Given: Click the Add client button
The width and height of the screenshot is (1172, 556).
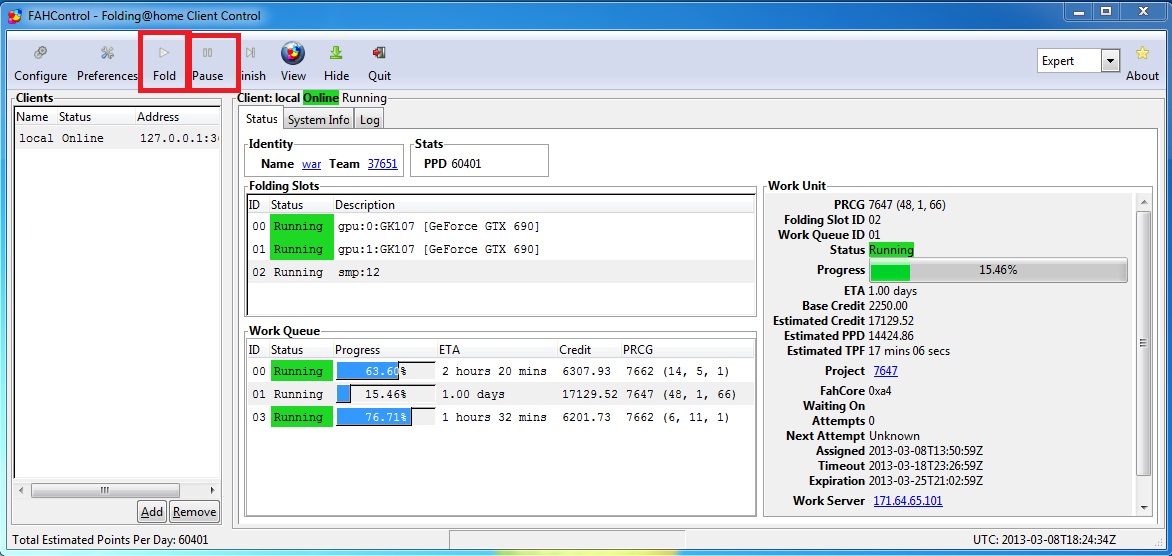Looking at the screenshot, I should 152,512.
